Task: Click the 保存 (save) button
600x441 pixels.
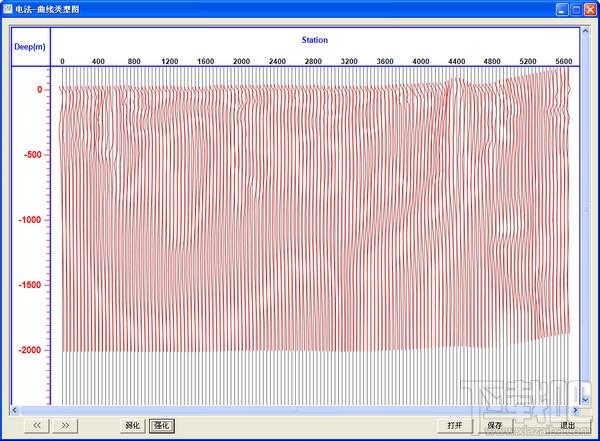Action: [494, 425]
